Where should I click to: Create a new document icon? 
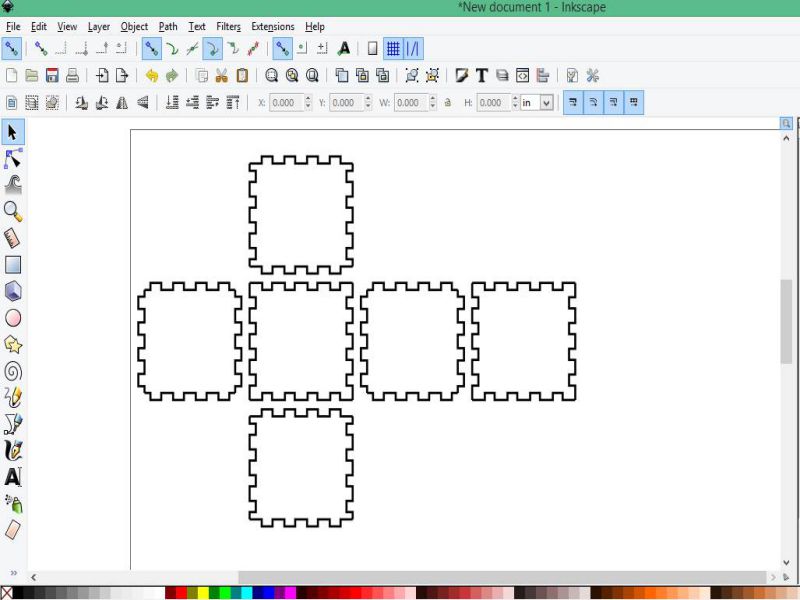click(11, 76)
